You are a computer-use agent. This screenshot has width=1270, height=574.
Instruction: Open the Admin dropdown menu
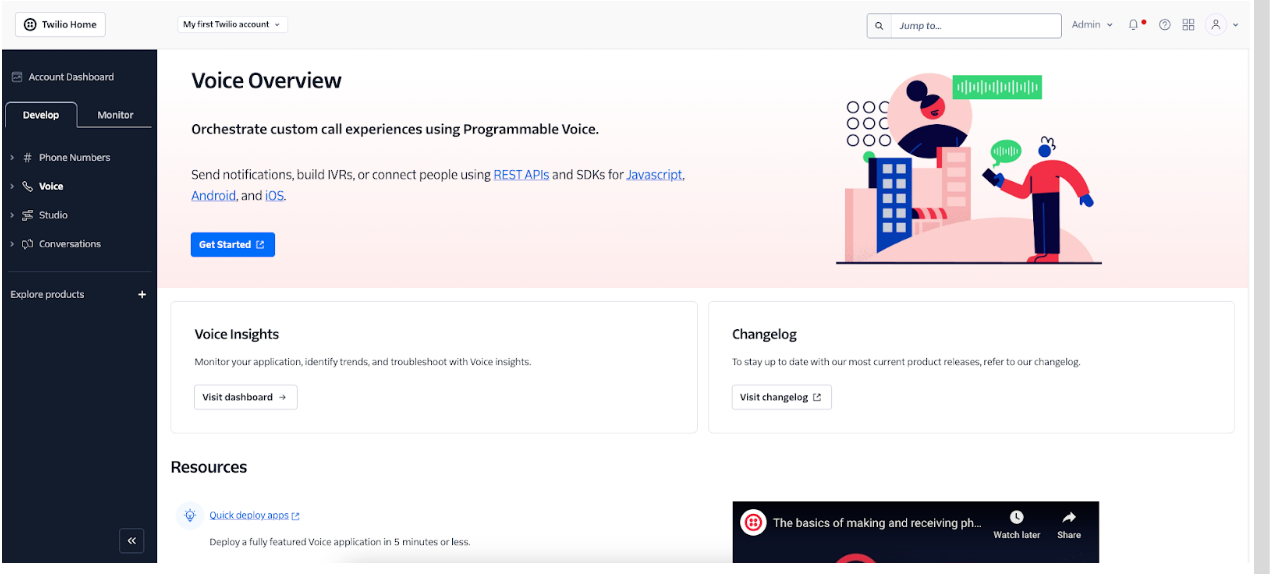(x=1092, y=25)
